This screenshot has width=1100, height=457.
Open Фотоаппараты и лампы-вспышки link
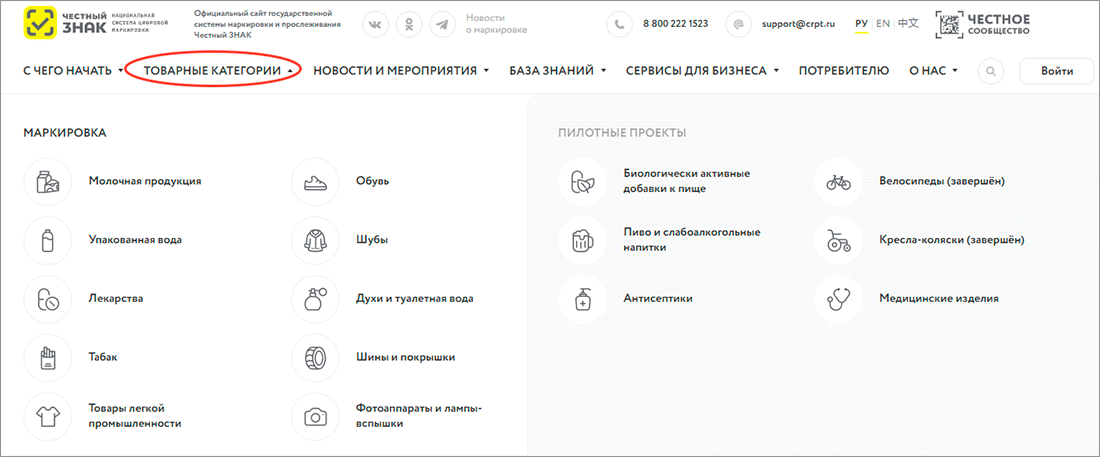coord(420,416)
